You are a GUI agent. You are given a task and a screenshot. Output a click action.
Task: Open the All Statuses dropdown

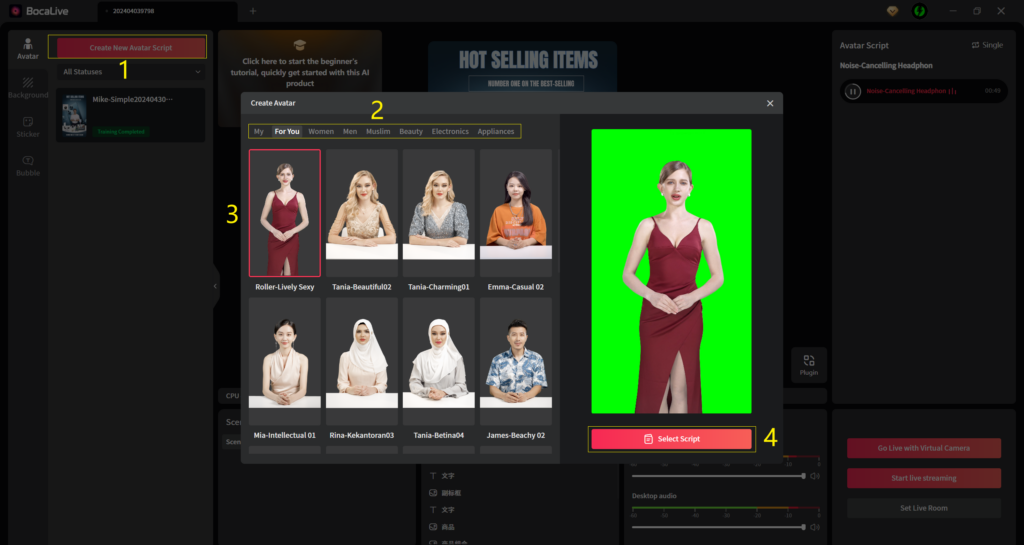pos(131,72)
